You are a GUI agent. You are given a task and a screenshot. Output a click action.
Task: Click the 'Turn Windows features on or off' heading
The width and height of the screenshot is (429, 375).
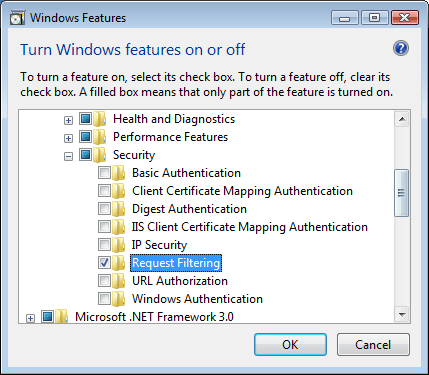pyautogui.click(x=133, y=50)
